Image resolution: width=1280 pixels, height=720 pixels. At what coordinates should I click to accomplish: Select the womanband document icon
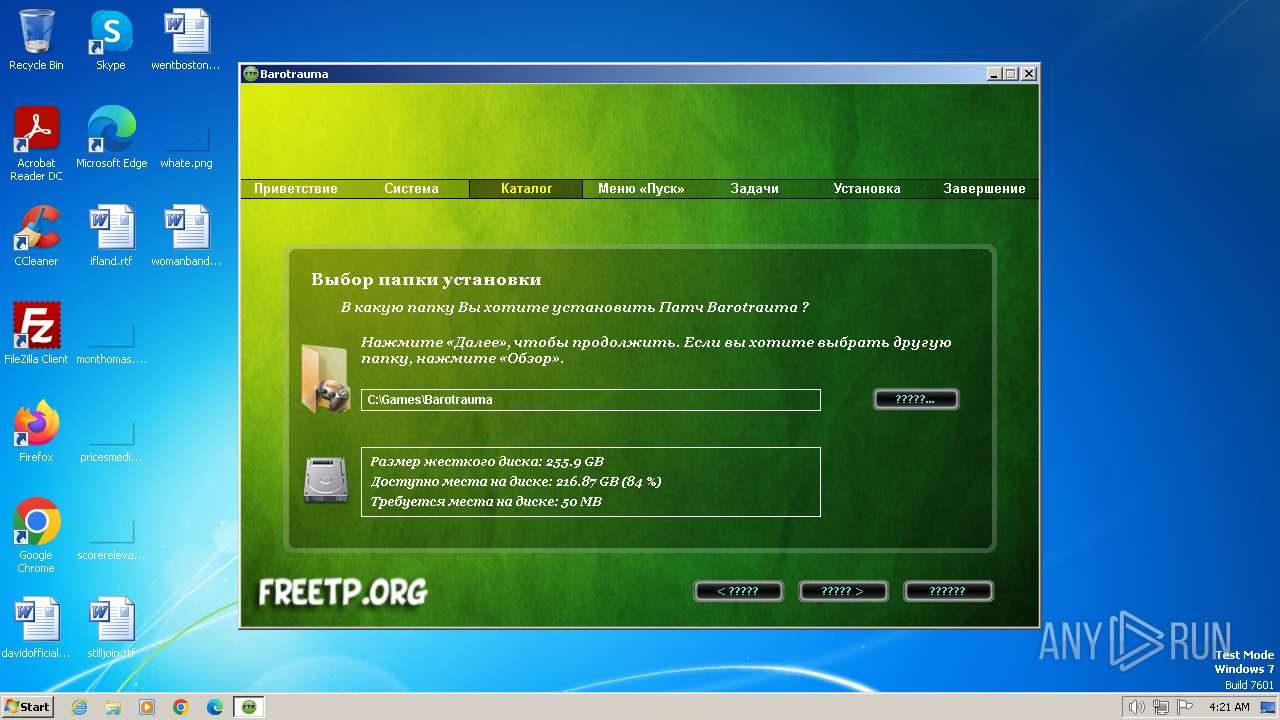point(186,236)
